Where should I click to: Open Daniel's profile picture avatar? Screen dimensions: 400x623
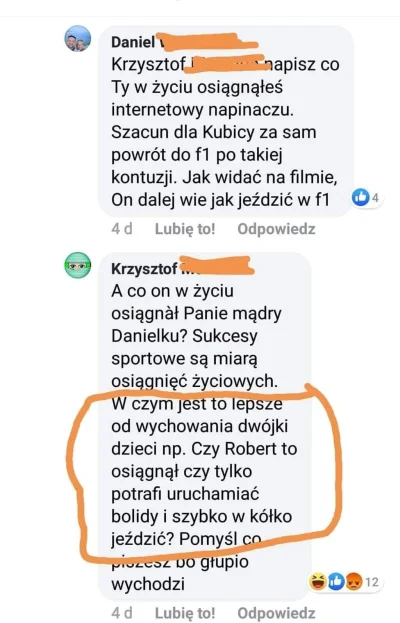tap(78, 39)
